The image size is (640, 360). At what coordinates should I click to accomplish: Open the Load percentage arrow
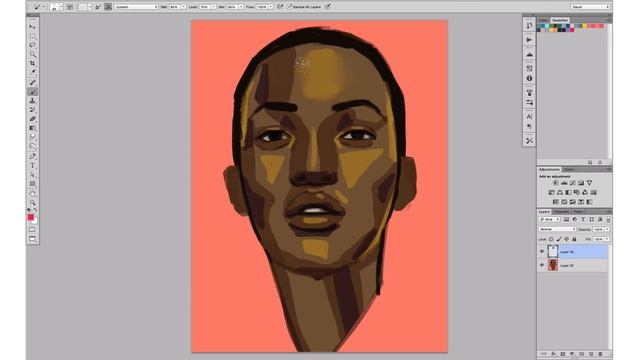[213, 7]
